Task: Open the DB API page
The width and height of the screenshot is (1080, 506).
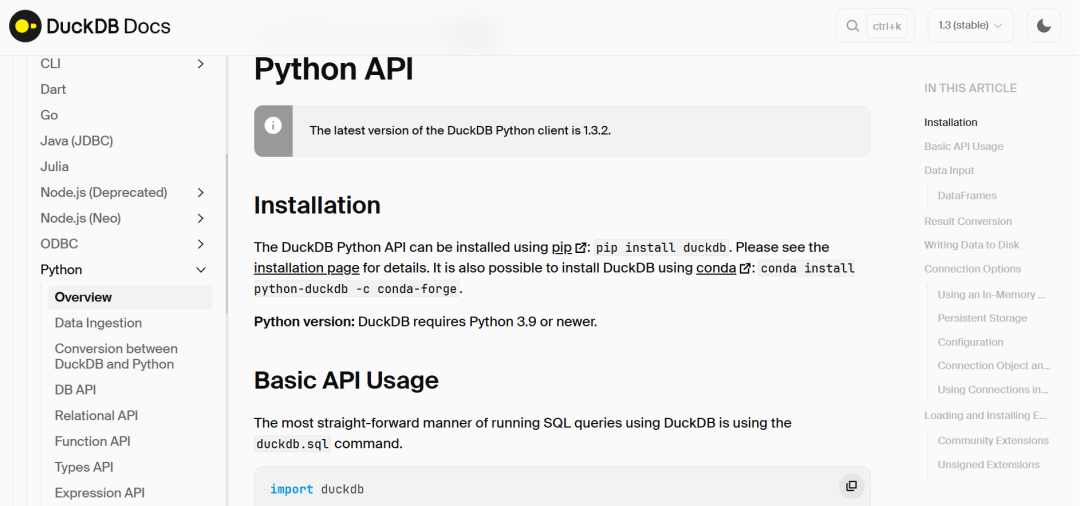Action: [x=75, y=390]
